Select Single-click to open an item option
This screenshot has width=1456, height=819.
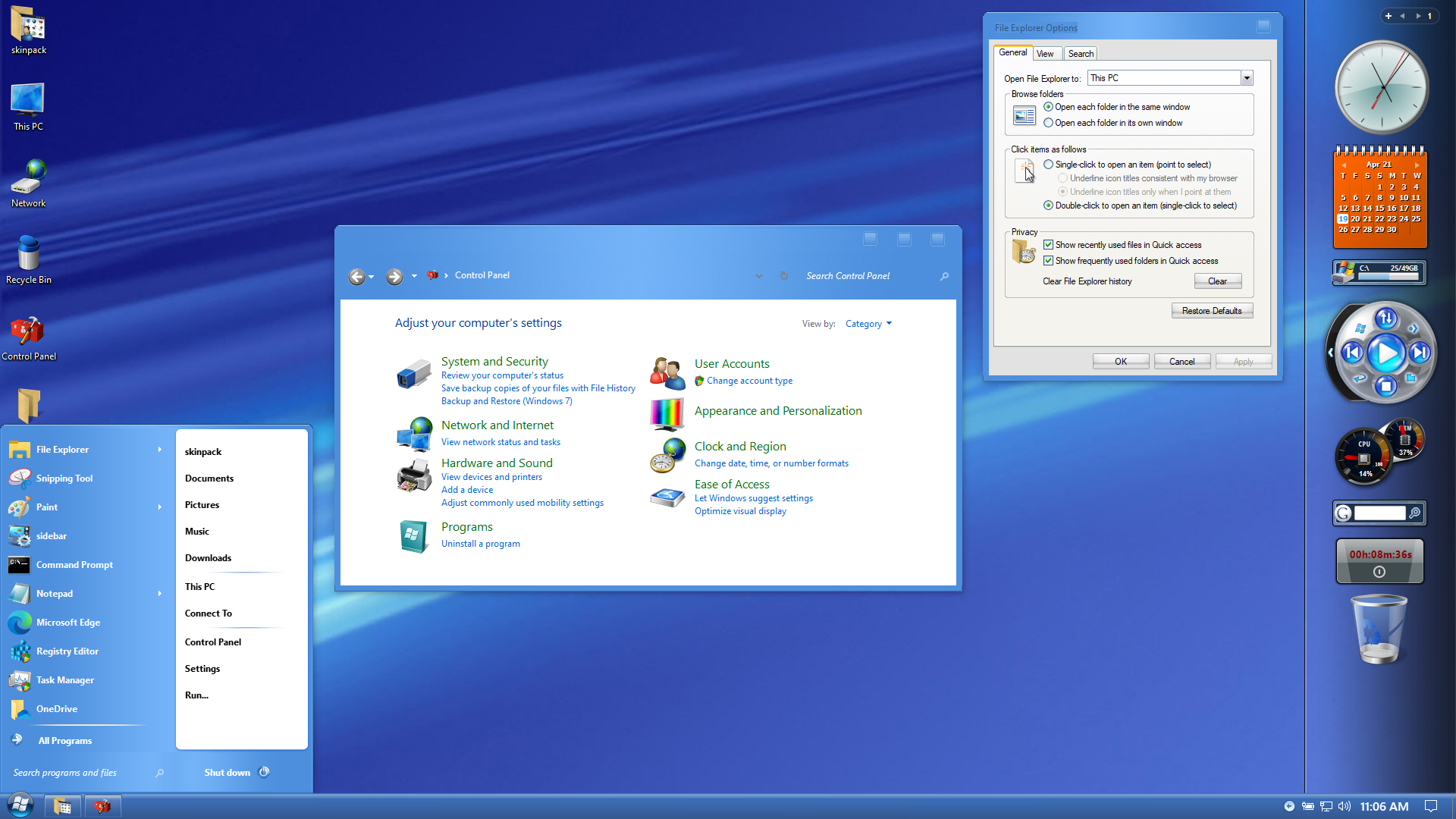[x=1048, y=165]
